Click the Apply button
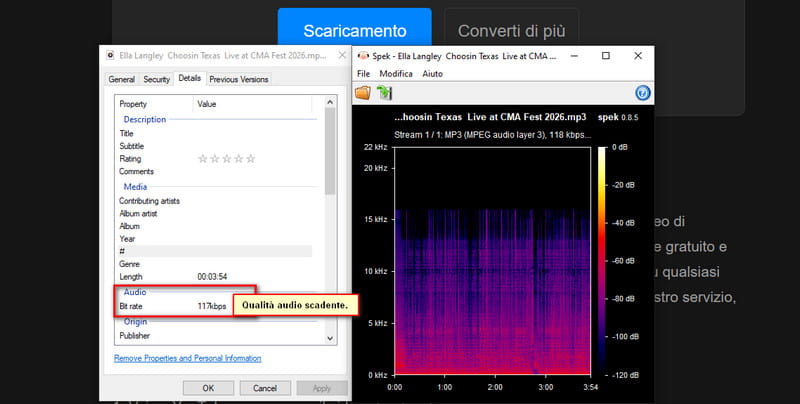Image resolution: width=800 pixels, height=404 pixels. 322,388
